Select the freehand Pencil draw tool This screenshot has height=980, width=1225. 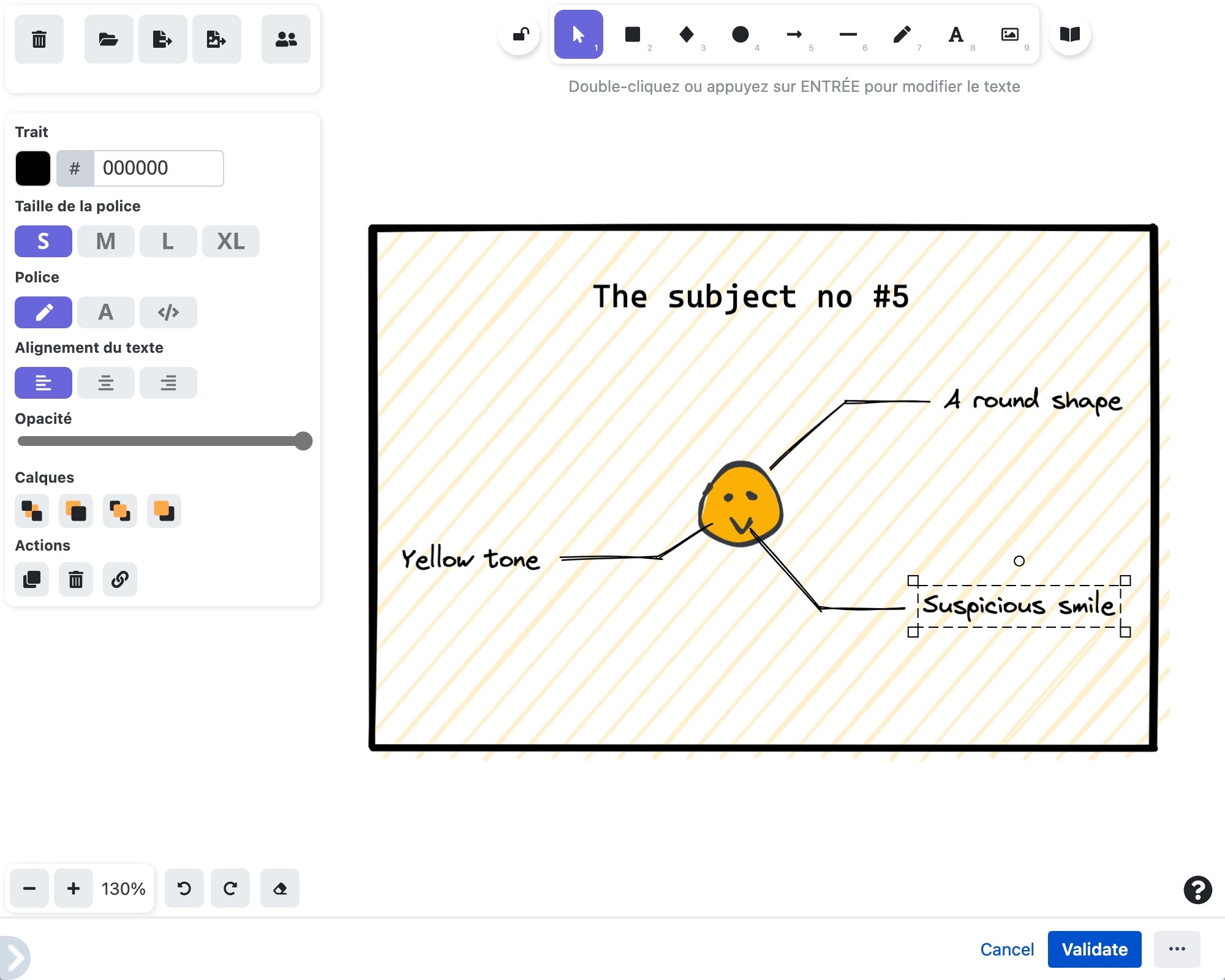[x=902, y=34]
